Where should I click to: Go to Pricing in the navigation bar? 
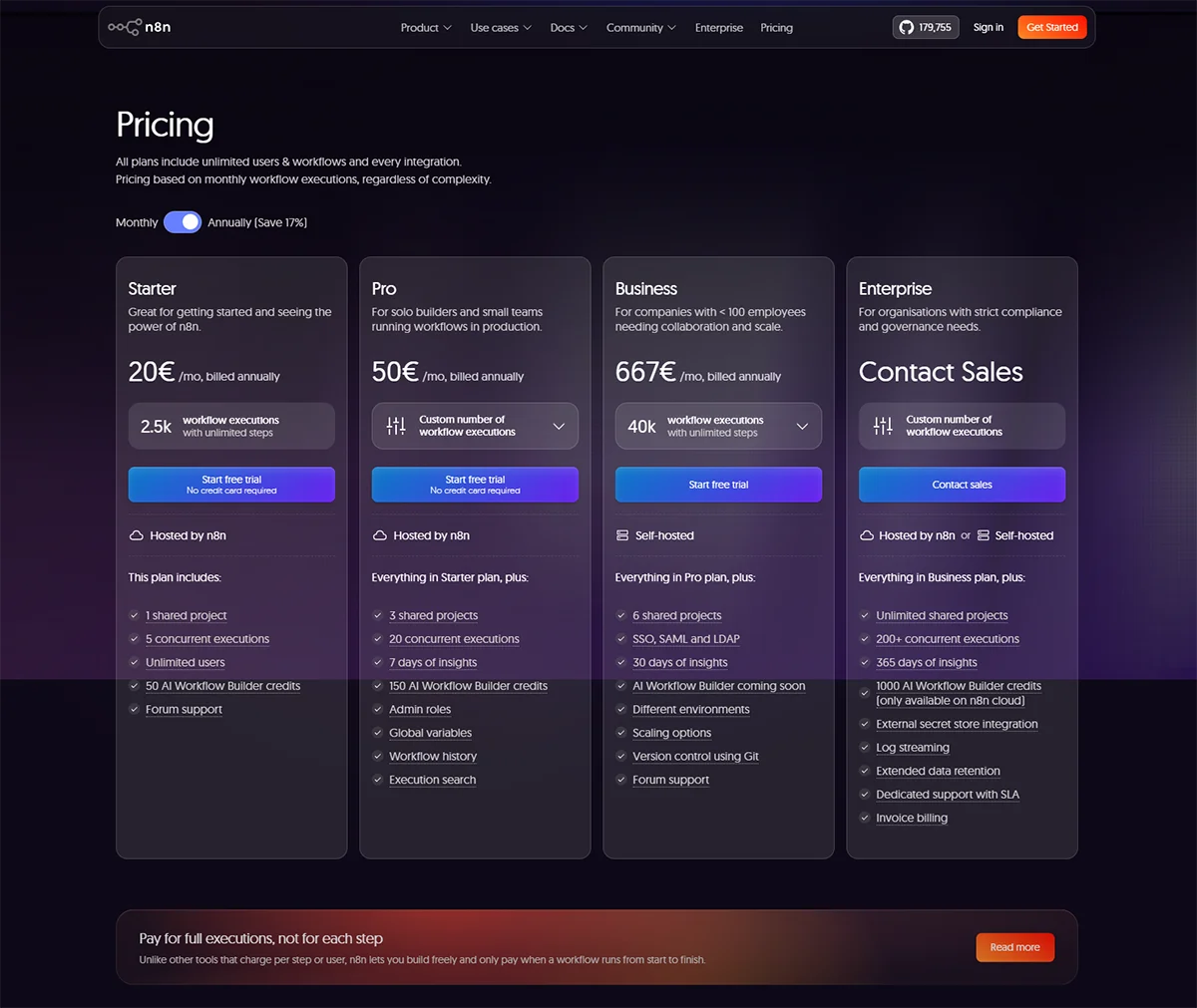pyautogui.click(x=776, y=28)
